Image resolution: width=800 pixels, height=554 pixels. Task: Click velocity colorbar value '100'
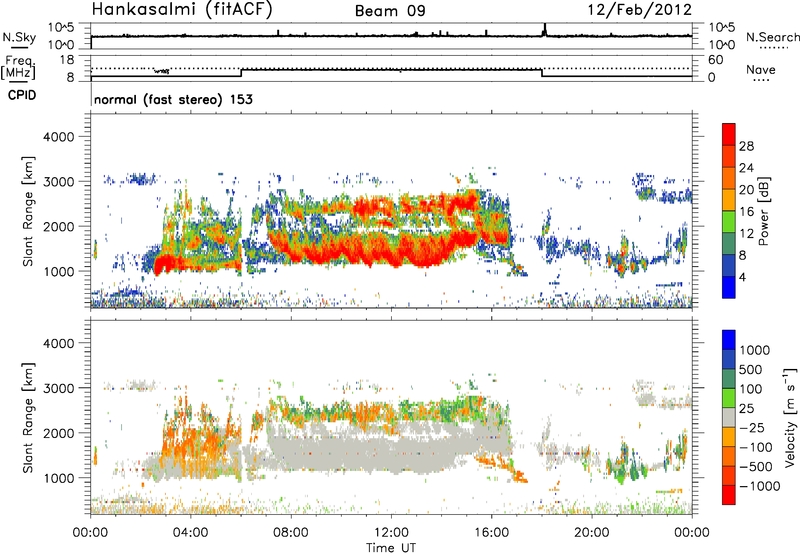point(751,389)
